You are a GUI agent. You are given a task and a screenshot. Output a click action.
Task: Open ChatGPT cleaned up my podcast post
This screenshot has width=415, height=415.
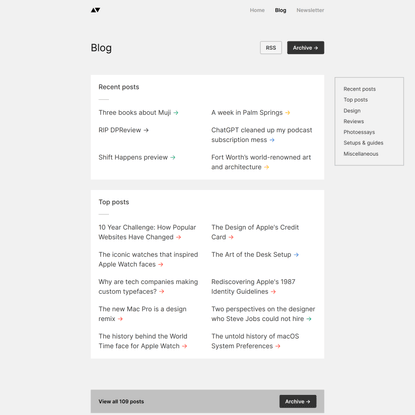coord(262,135)
